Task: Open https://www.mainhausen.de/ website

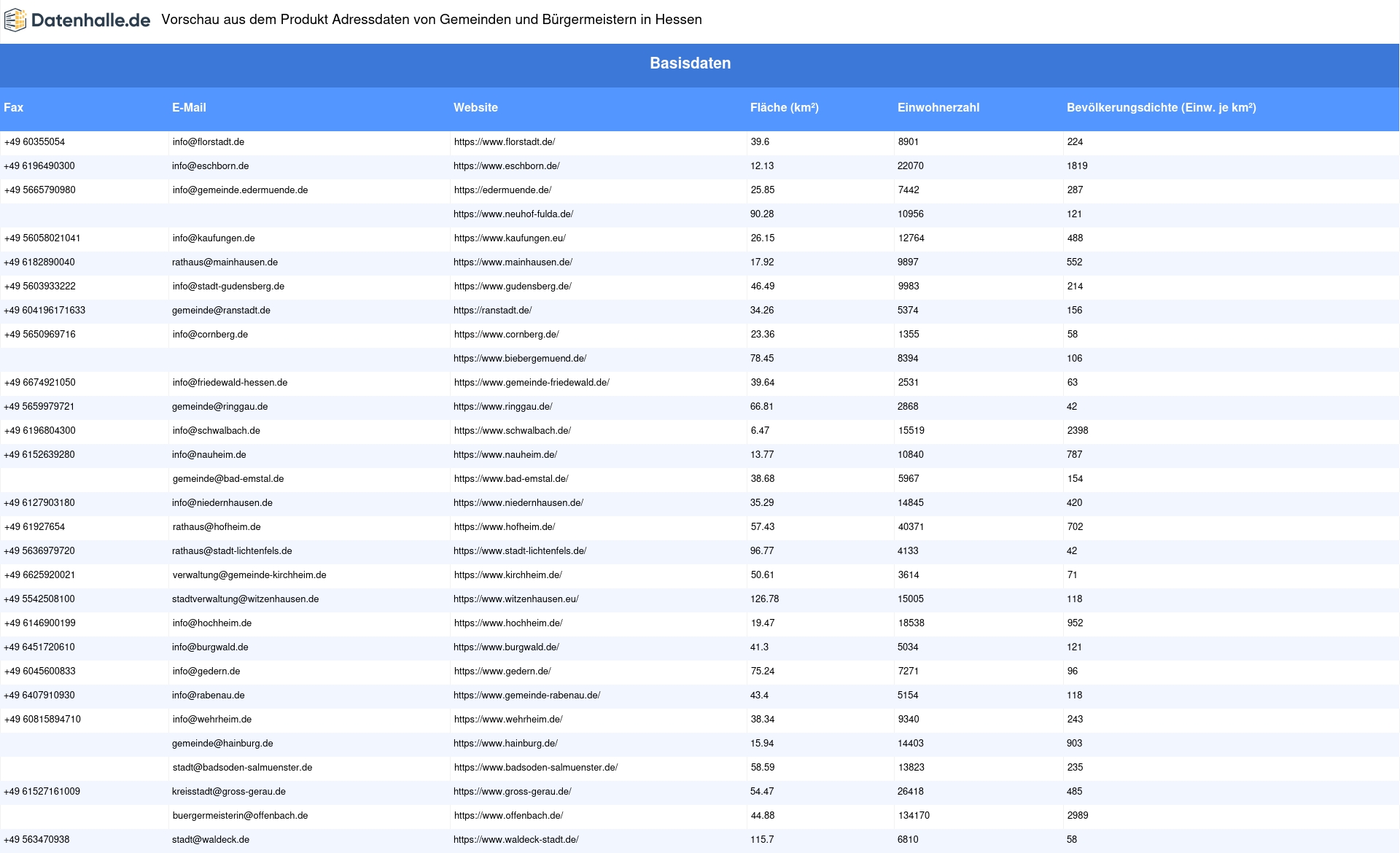Action: [513, 262]
